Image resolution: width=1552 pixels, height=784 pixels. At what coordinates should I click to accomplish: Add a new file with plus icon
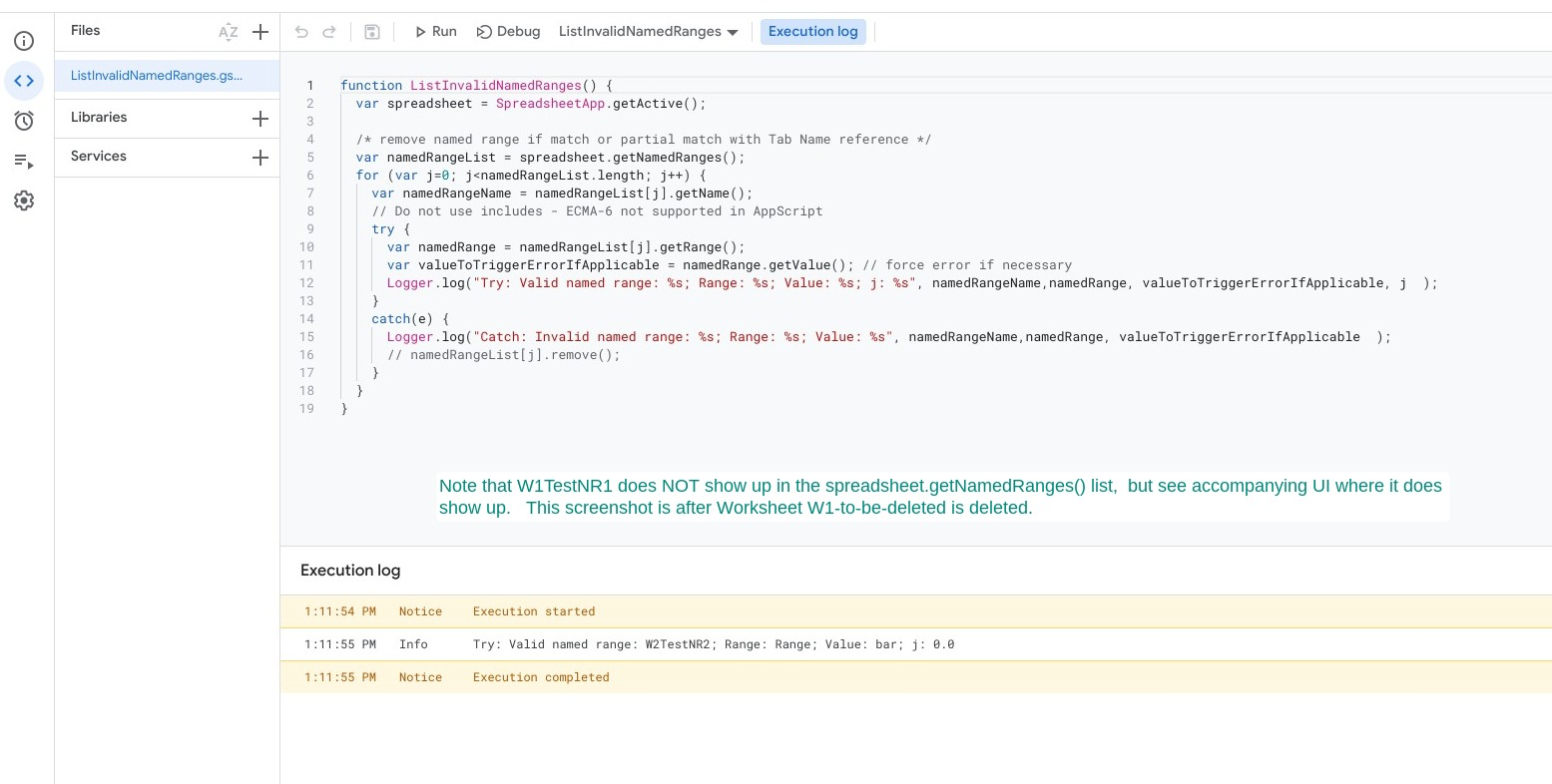point(260,32)
